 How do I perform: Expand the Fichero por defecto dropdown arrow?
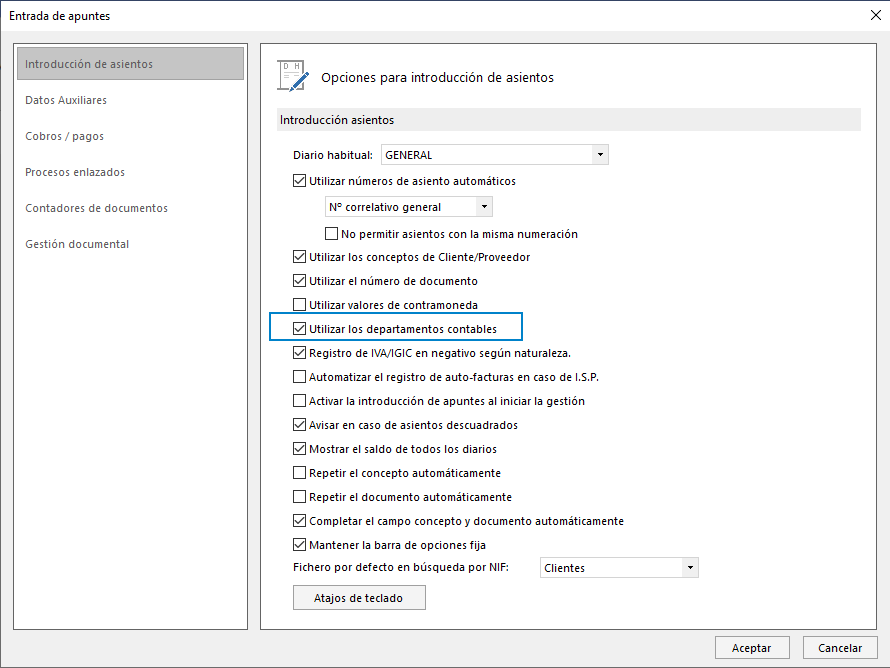point(690,568)
